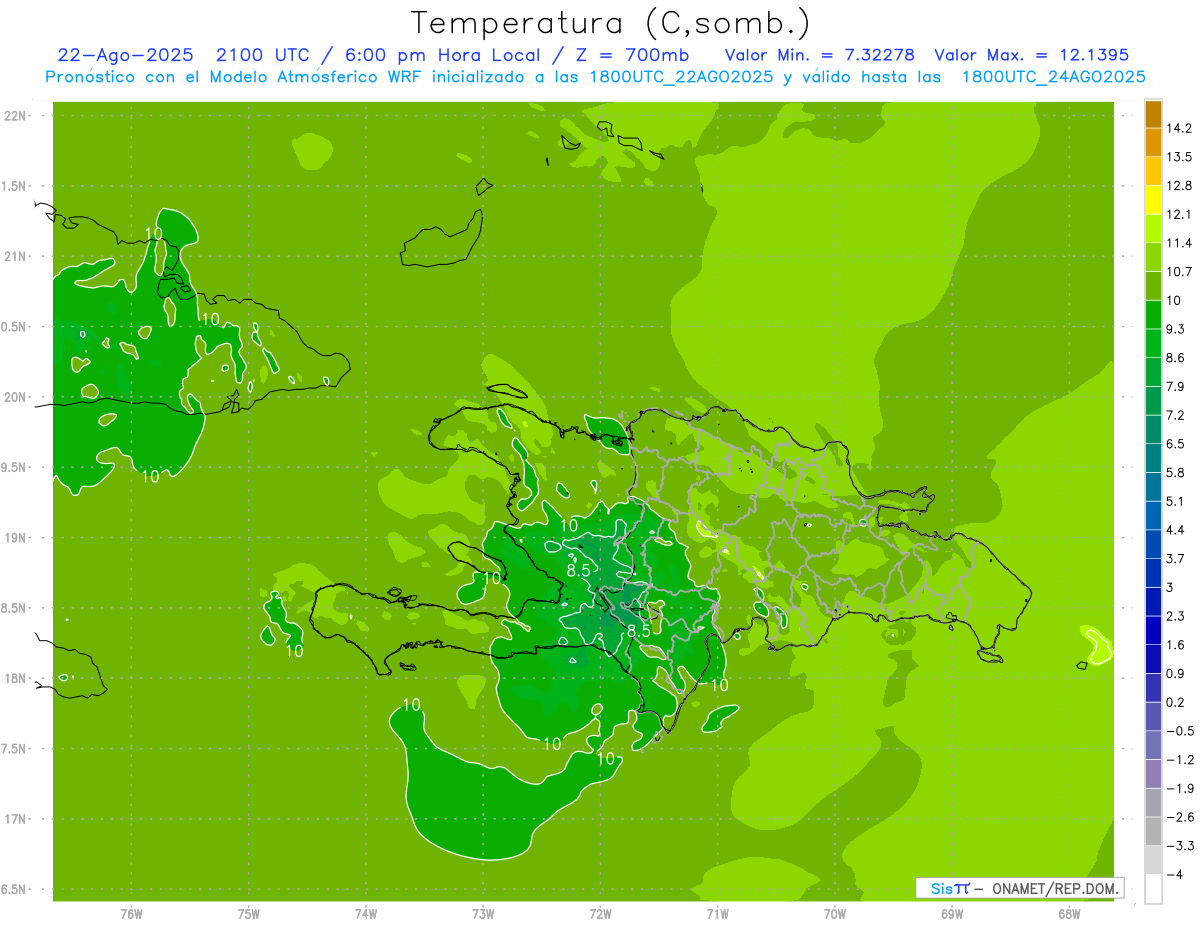
Task: Click the "71W" longitude axis label
Action: (x=717, y=913)
